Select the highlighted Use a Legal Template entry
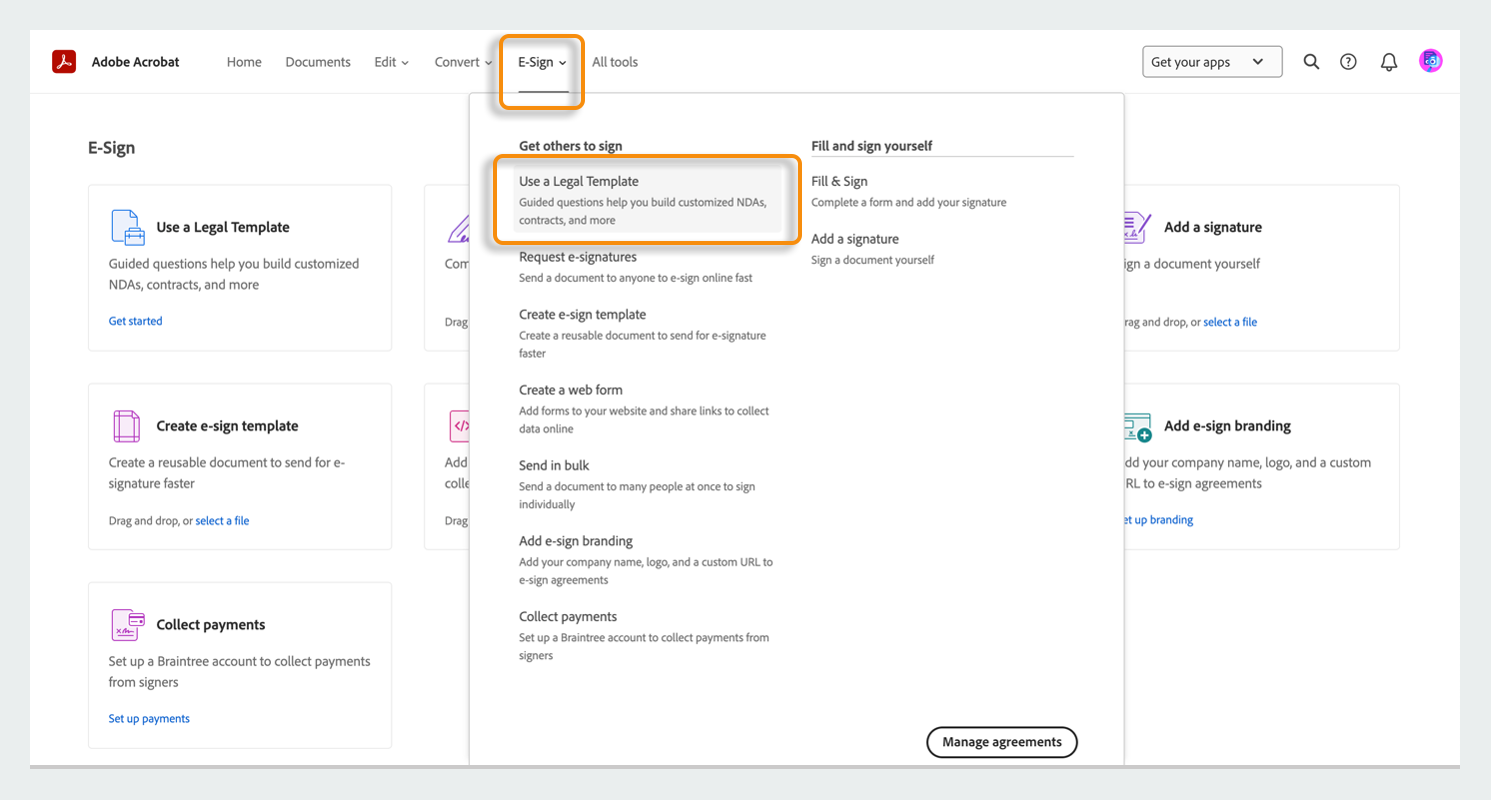 click(647, 200)
